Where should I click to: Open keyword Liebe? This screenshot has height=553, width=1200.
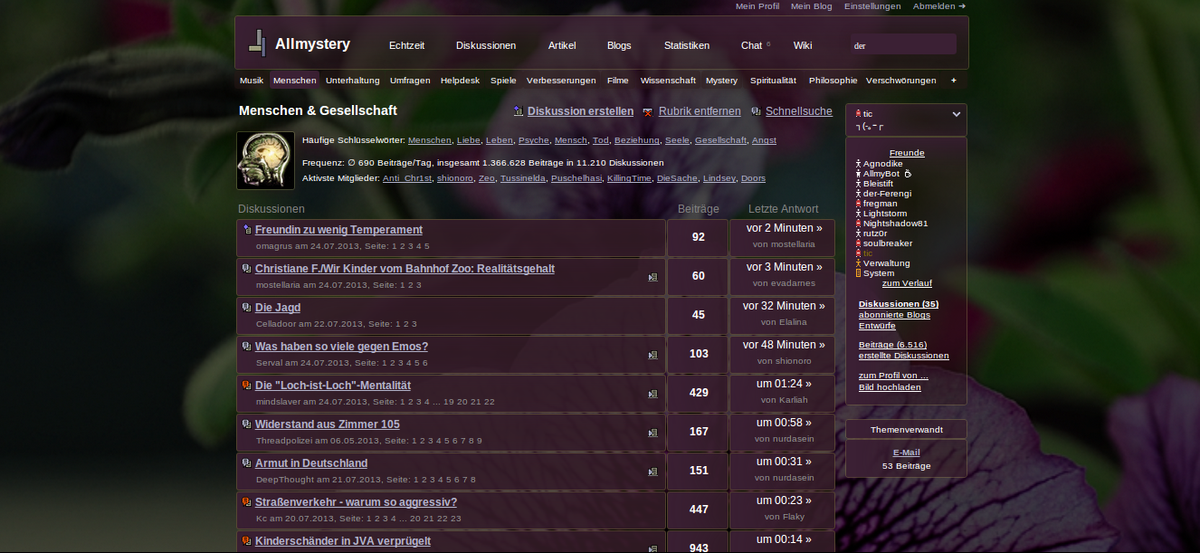(469, 140)
